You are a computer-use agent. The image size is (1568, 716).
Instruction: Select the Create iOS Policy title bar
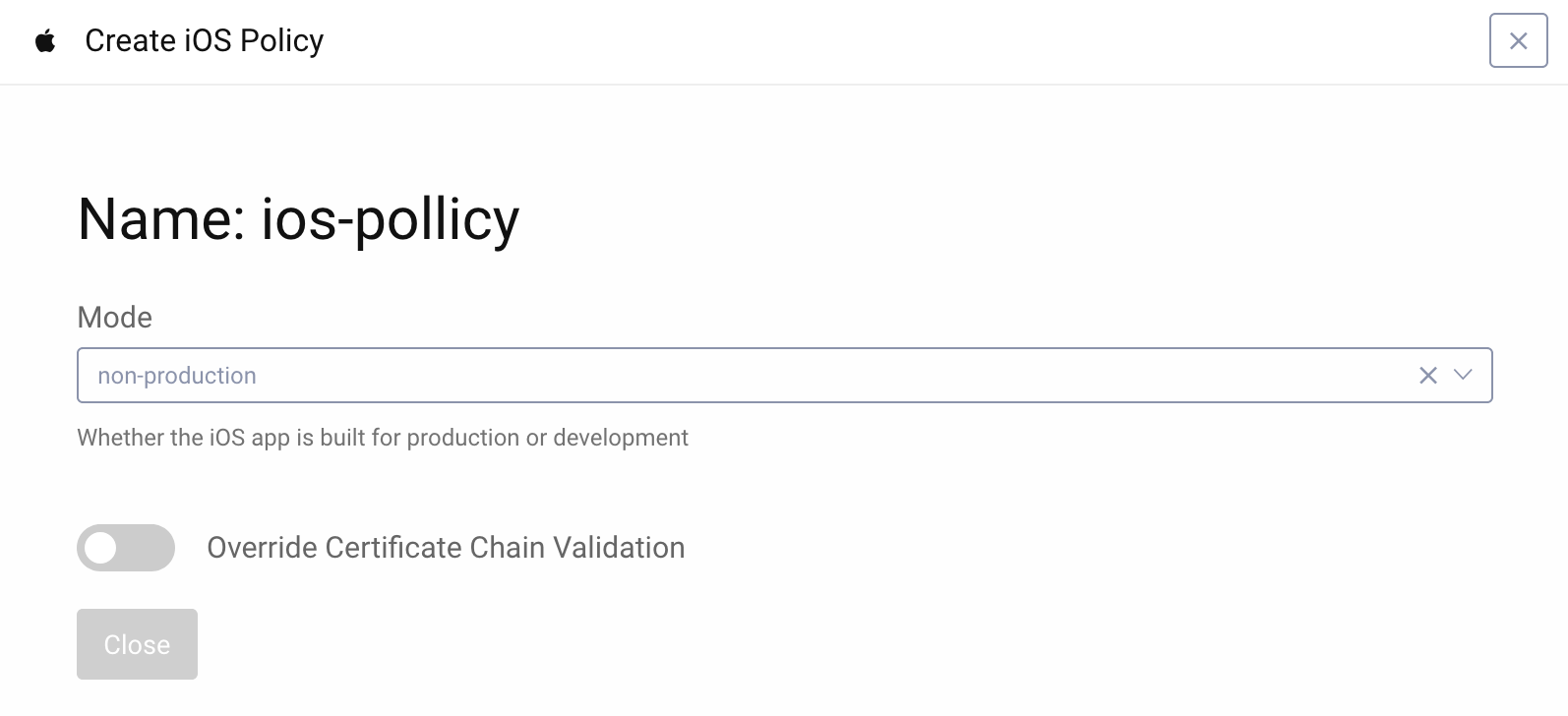click(205, 40)
